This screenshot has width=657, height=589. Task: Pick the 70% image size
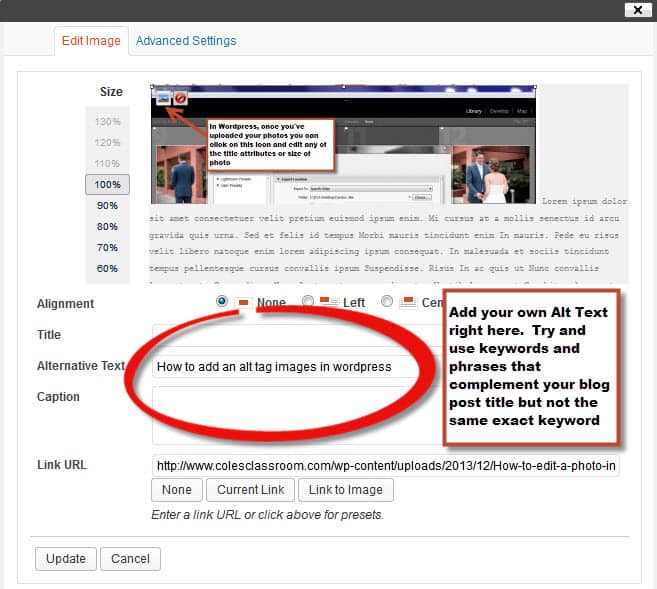[x=107, y=248]
